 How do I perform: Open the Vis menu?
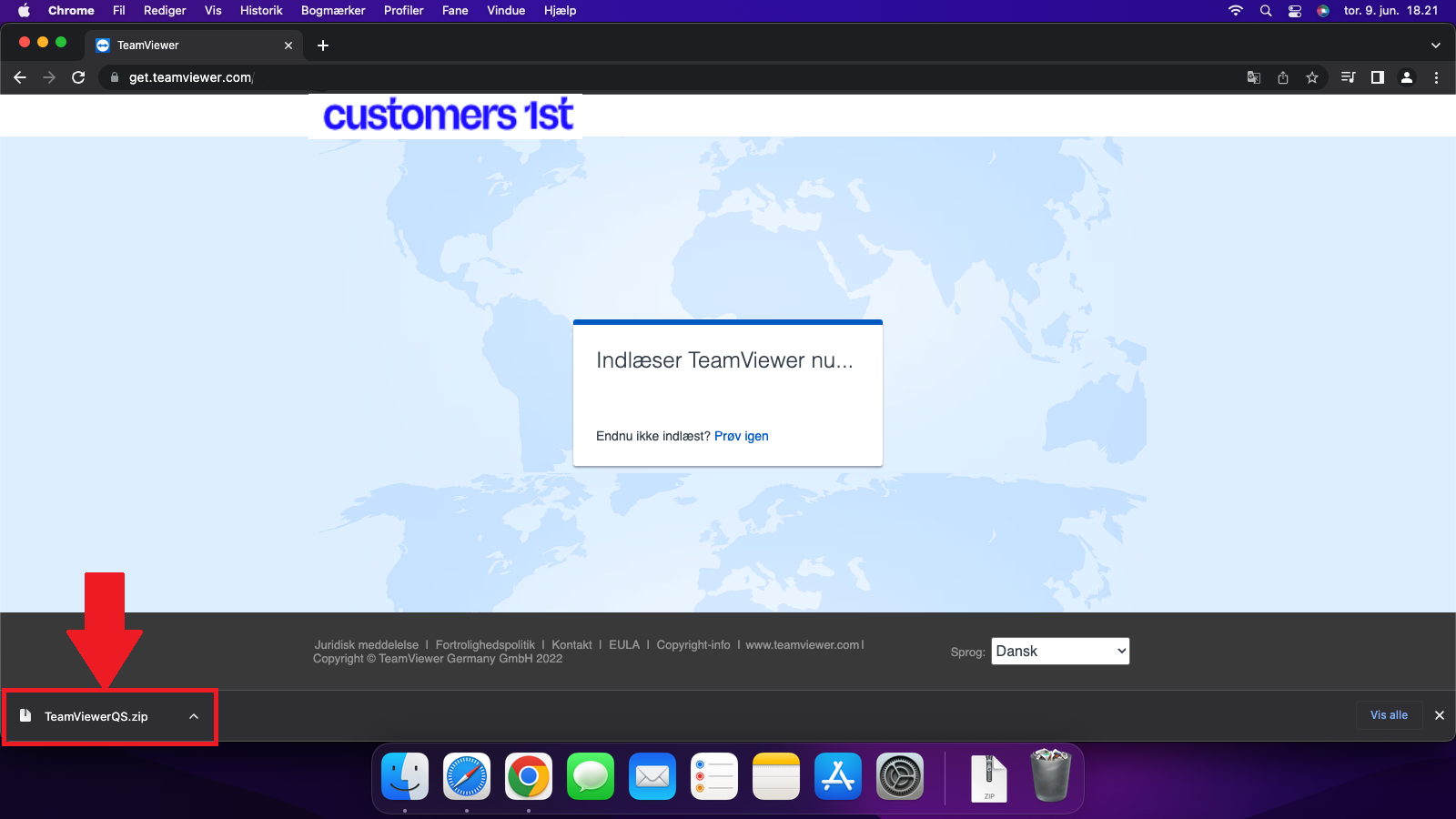tap(213, 11)
